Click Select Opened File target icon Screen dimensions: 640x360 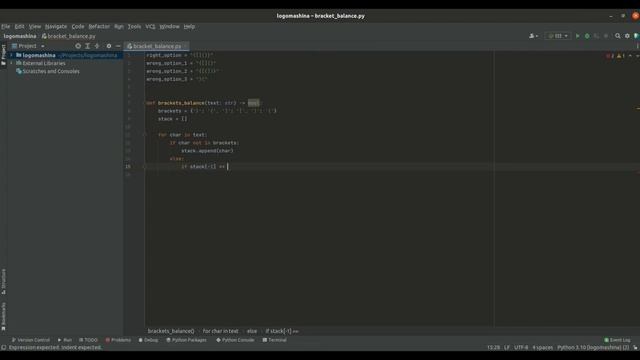pyautogui.click(x=78, y=46)
